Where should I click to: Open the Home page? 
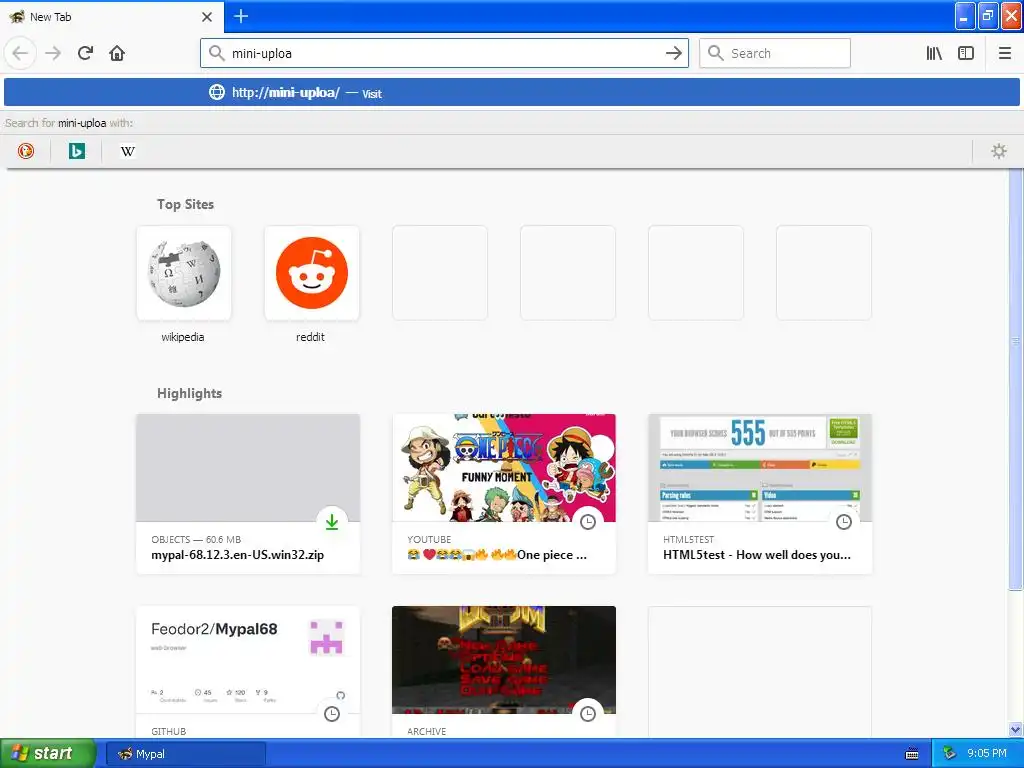point(117,54)
